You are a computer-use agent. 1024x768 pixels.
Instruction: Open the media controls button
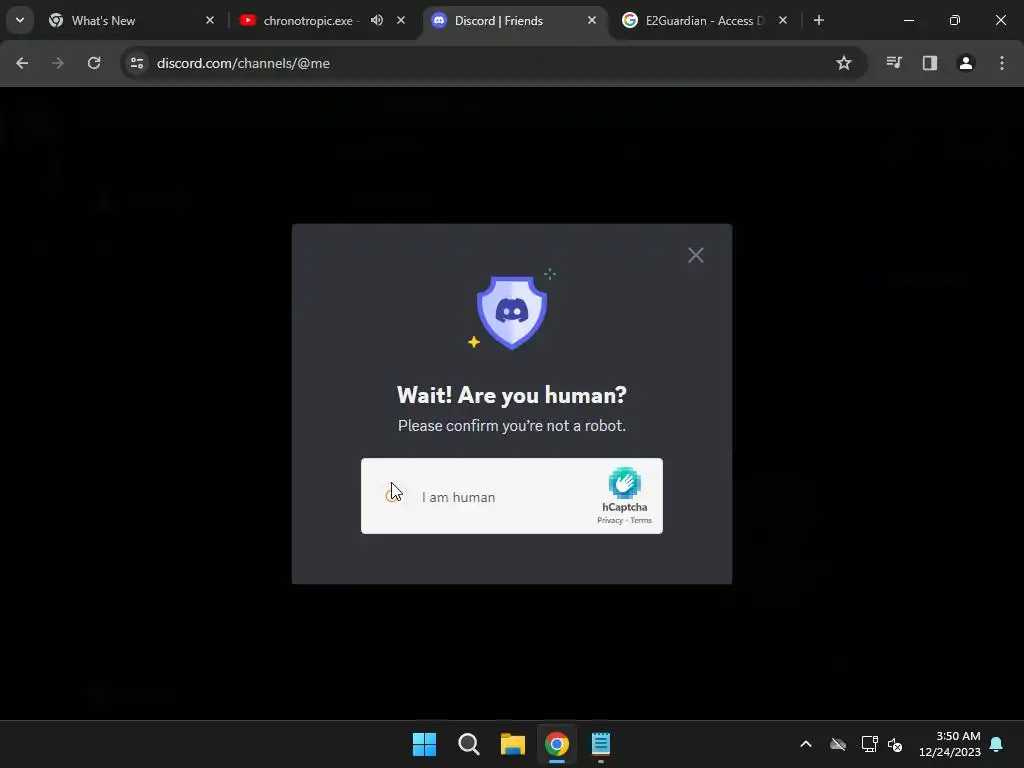894,63
